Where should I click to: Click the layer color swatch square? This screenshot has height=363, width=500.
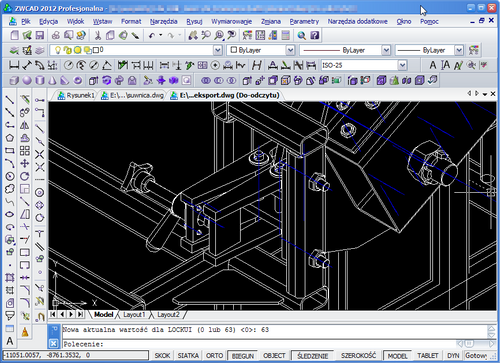click(96, 50)
